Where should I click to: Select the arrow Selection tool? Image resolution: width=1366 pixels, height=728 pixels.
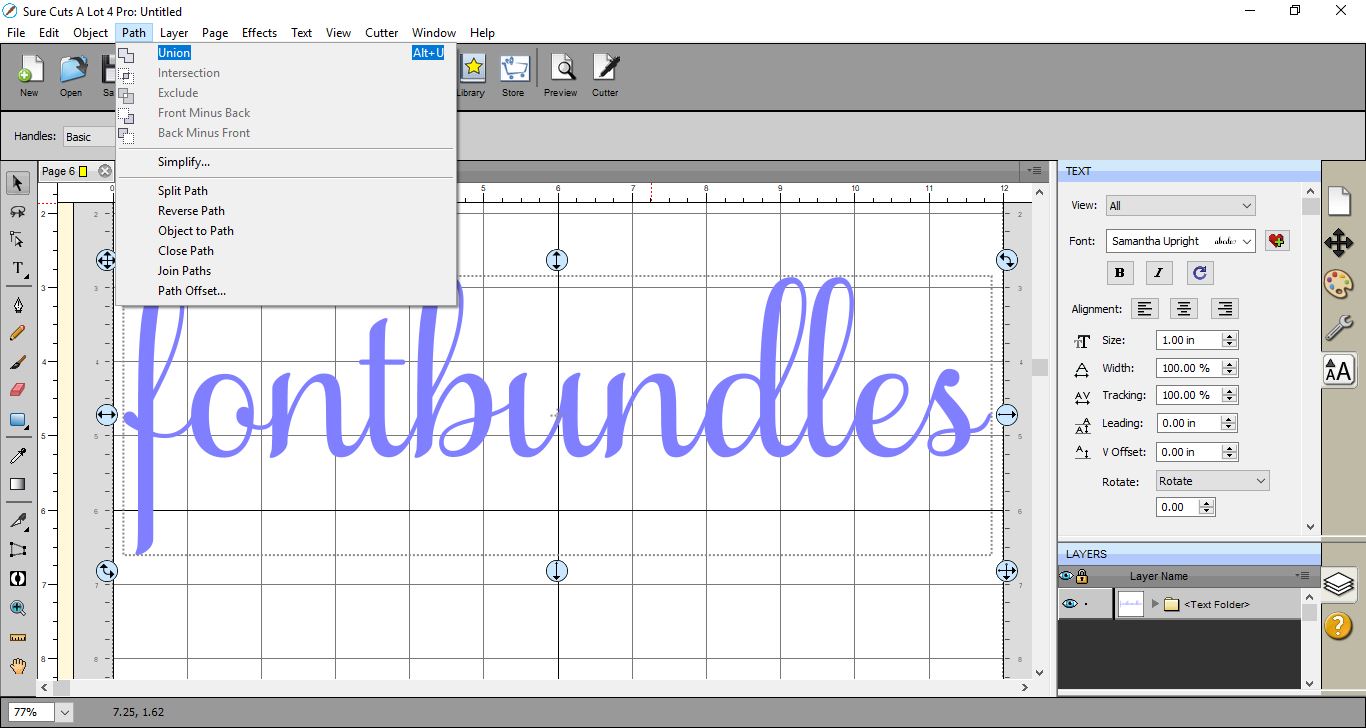pos(18,183)
